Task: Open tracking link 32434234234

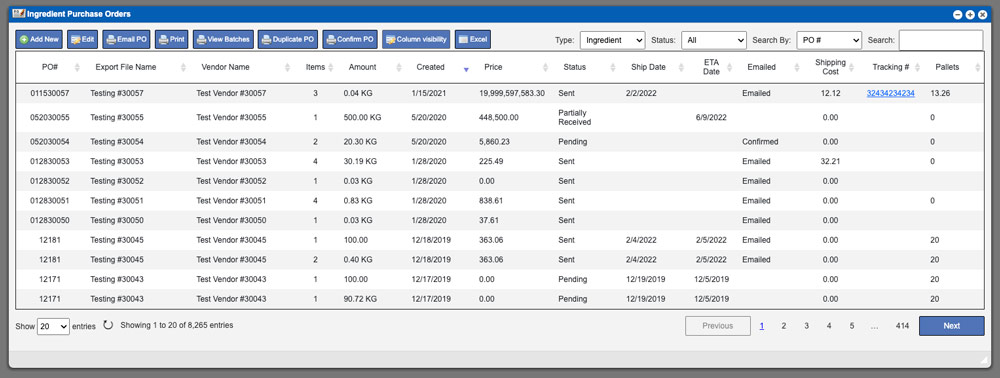Action: tap(890, 93)
